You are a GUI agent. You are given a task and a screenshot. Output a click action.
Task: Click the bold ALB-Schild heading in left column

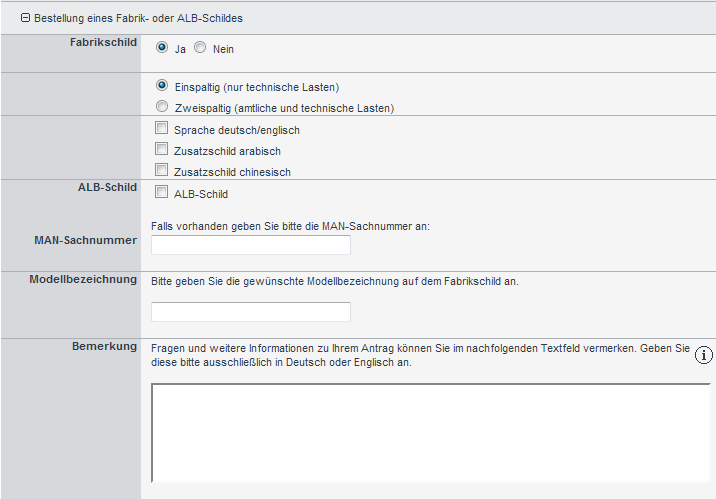click(x=107, y=187)
